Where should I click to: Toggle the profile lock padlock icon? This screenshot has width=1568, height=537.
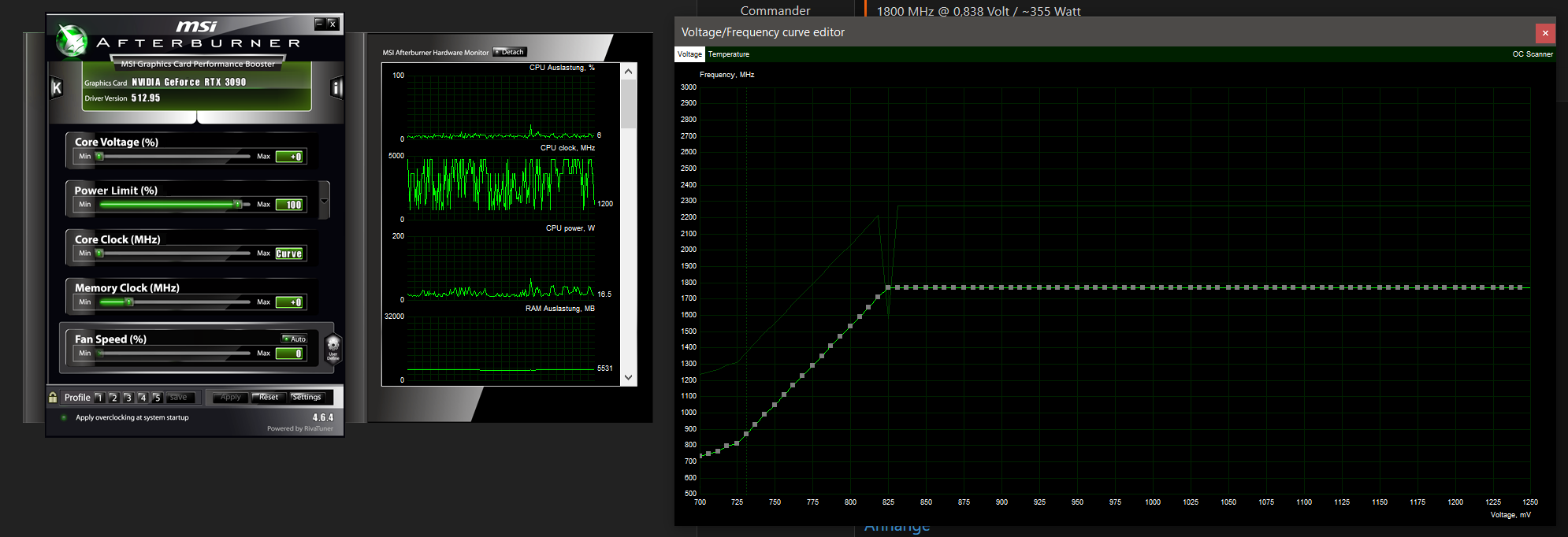(x=53, y=398)
